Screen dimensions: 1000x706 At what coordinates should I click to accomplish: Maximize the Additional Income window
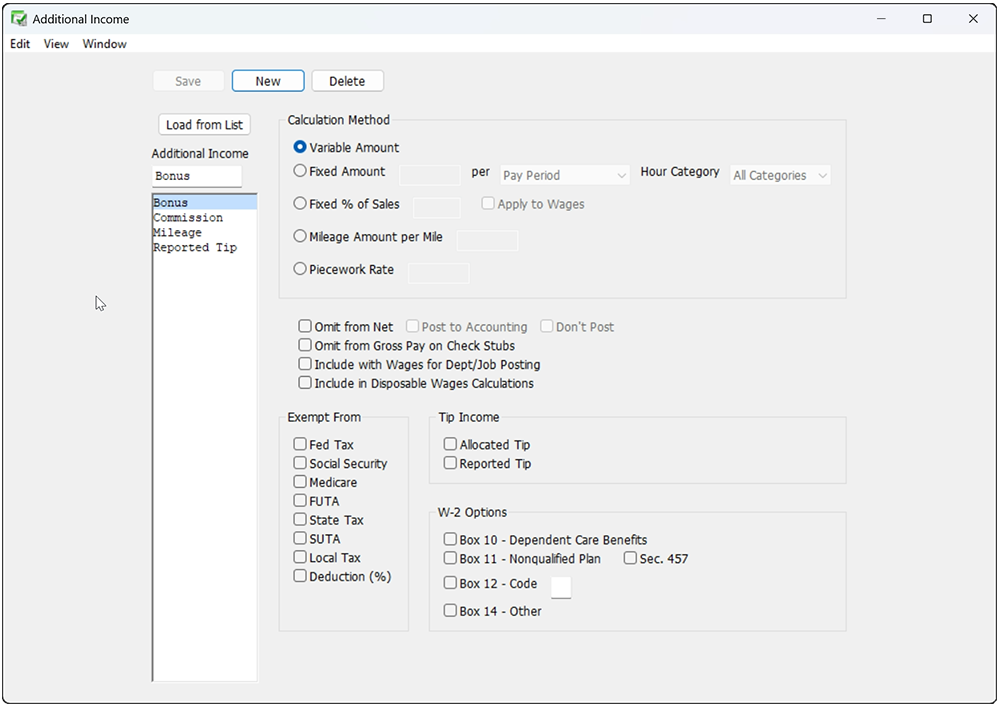tap(927, 18)
